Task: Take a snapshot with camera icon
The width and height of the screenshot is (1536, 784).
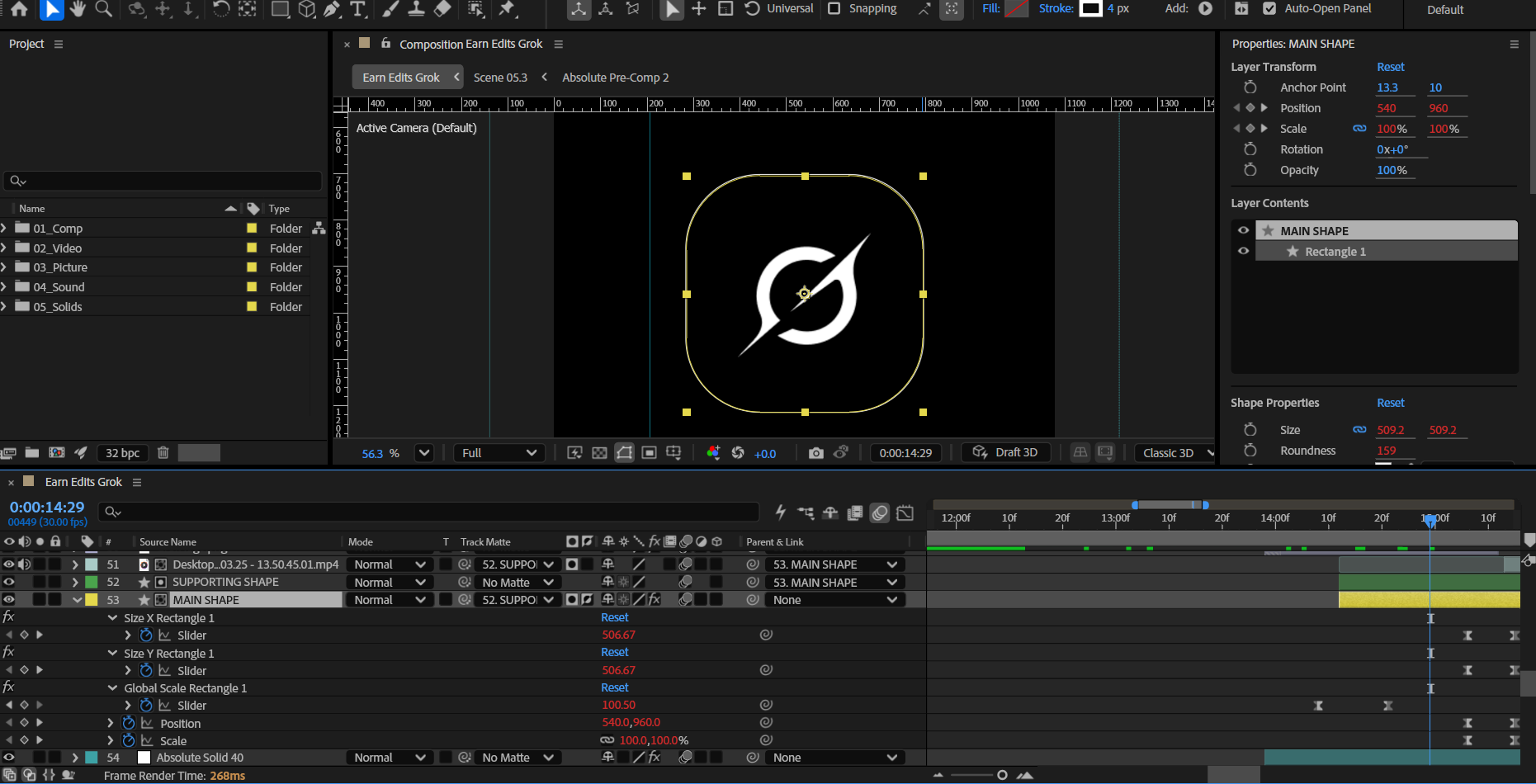Action: click(815, 452)
